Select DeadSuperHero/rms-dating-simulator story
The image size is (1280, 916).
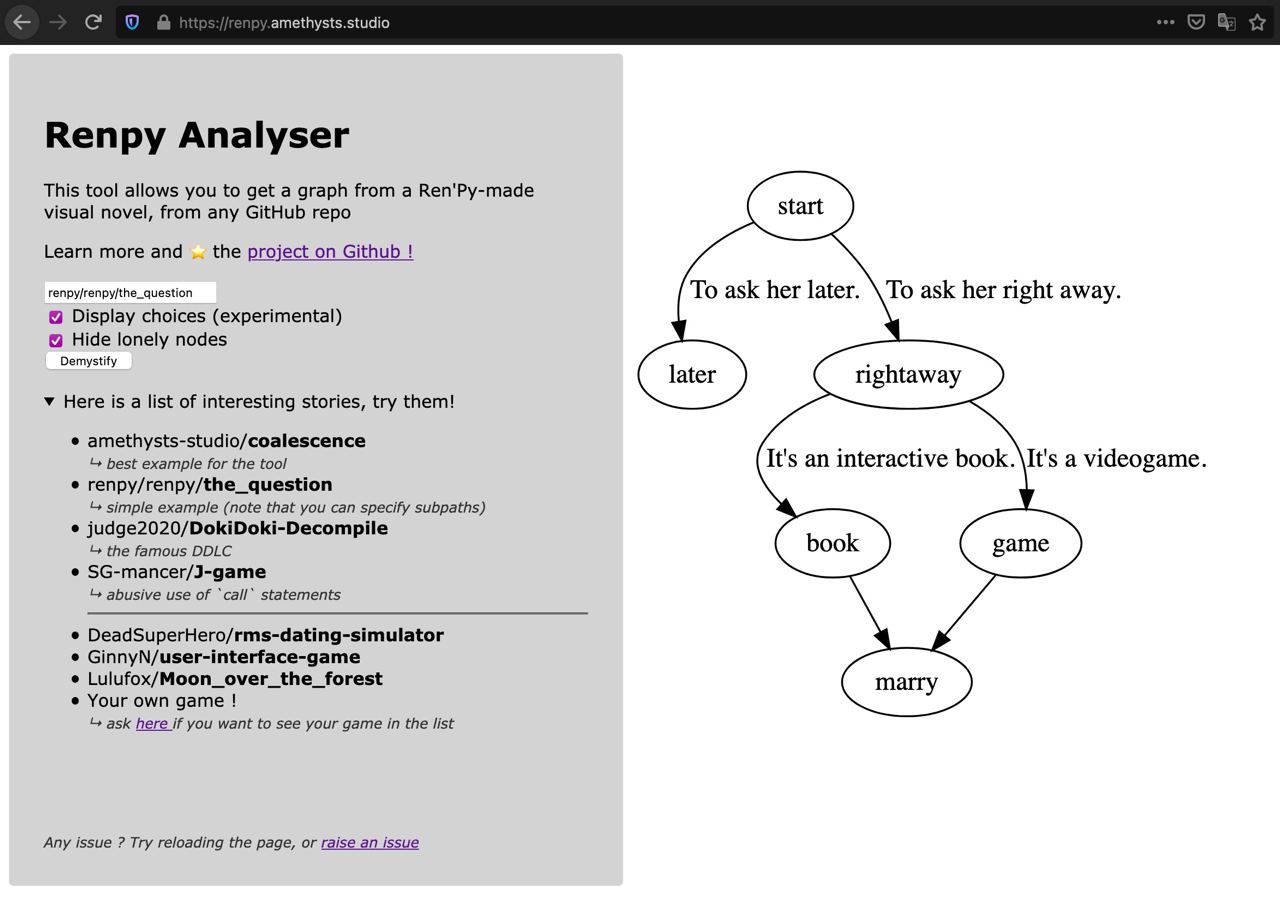point(265,635)
